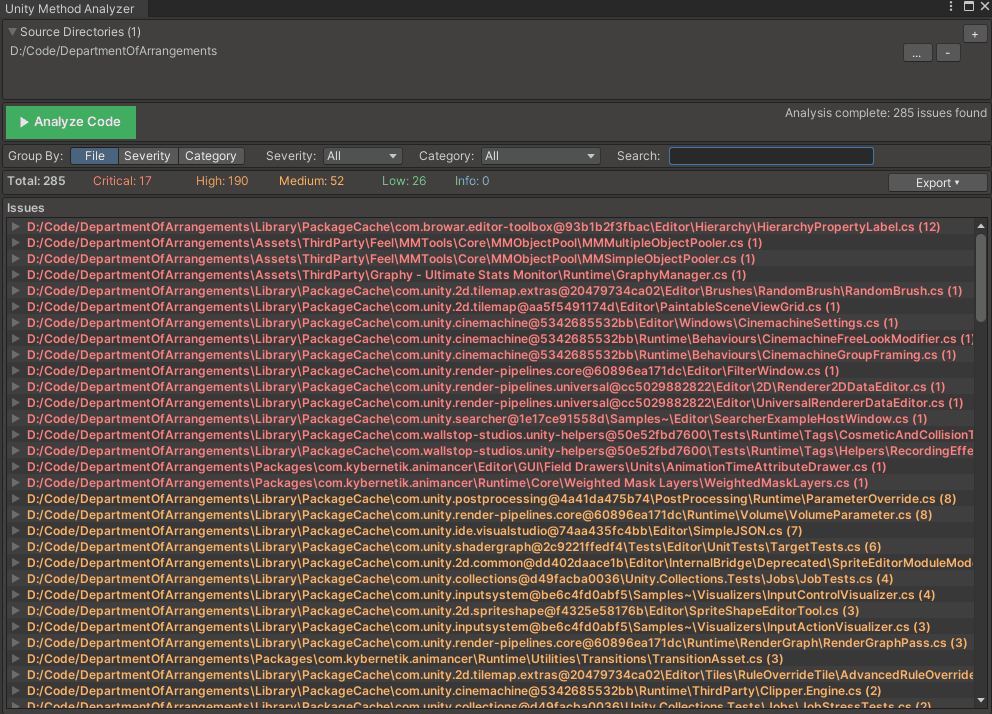The height and width of the screenshot is (714, 992).
Task: Open the window kebab options menu
Action: (x=950, y=7)
